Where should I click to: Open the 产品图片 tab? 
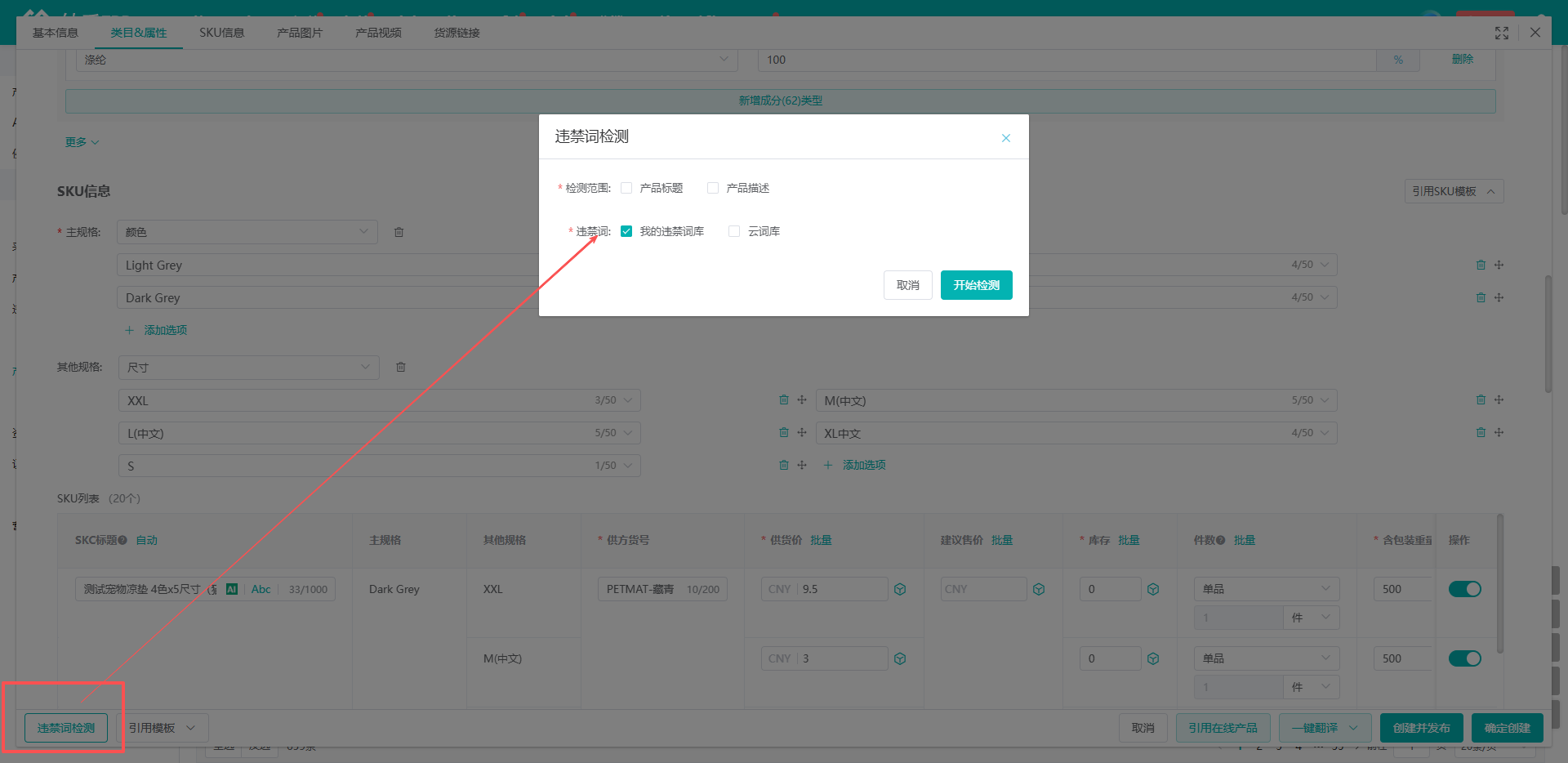click(300, 33)
